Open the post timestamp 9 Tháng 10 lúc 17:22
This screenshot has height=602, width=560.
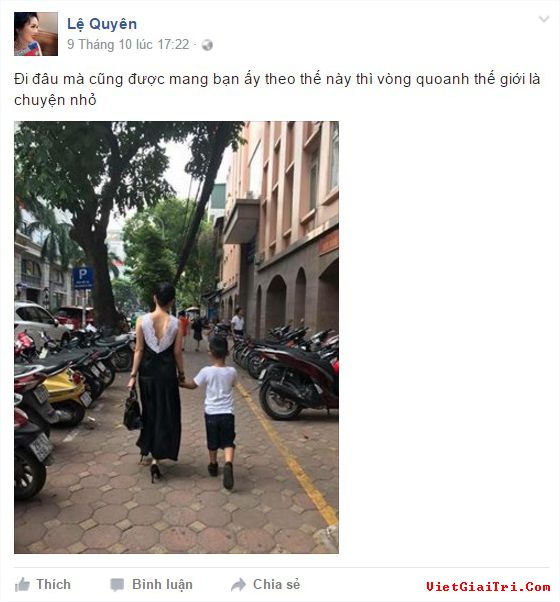128,45
